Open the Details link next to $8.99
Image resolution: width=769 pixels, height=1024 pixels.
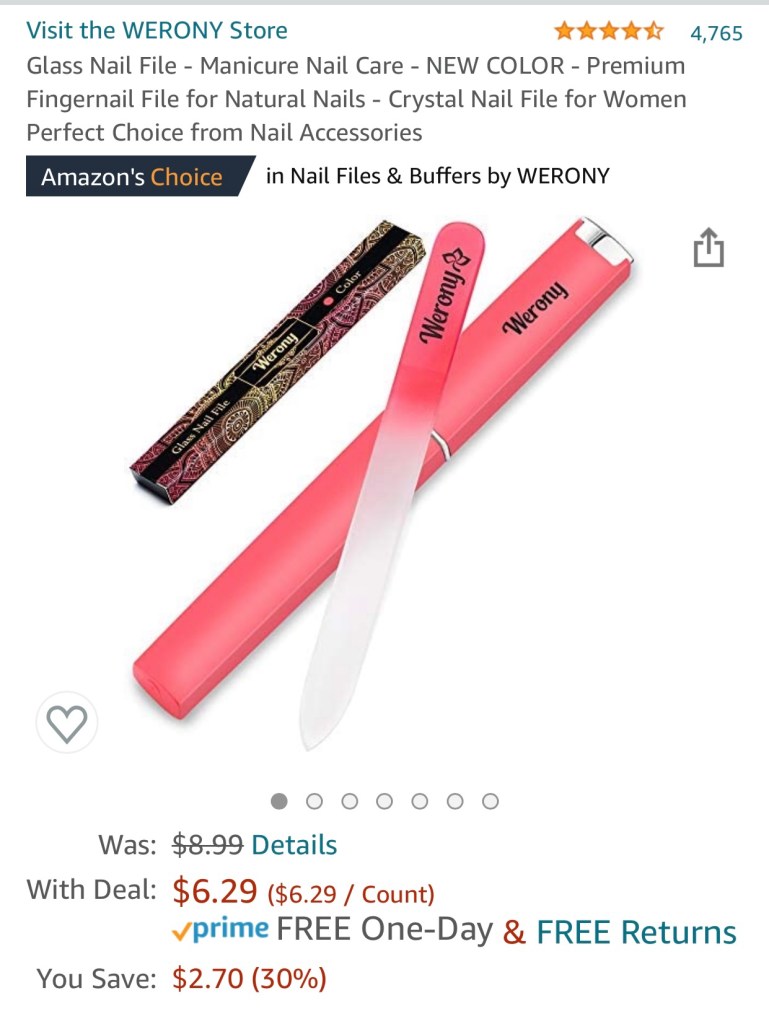pos(294,845)
